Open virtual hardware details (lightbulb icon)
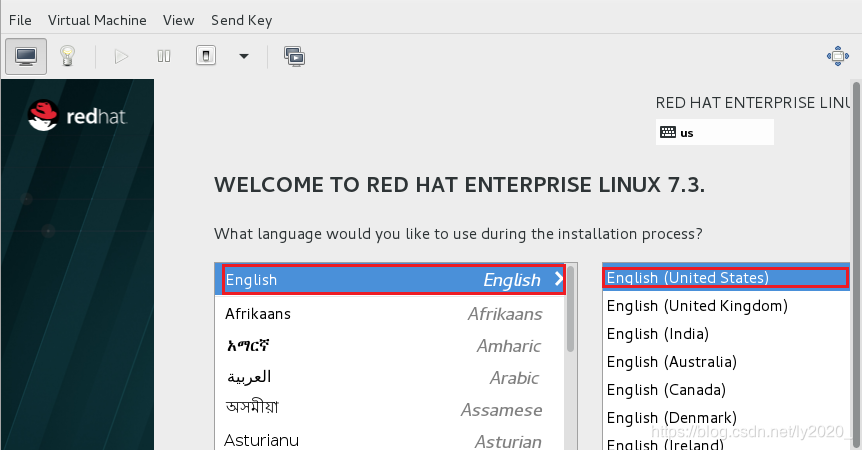862x450 pixels. [67, 56]
